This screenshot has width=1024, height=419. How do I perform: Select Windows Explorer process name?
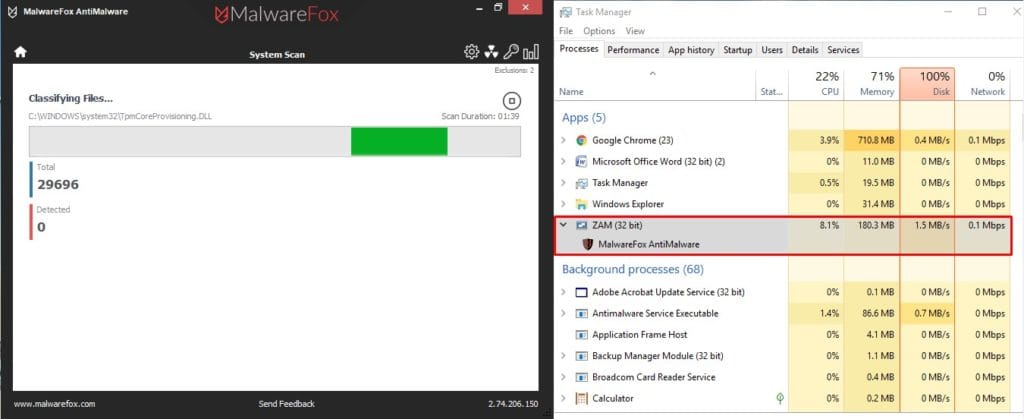628,204
